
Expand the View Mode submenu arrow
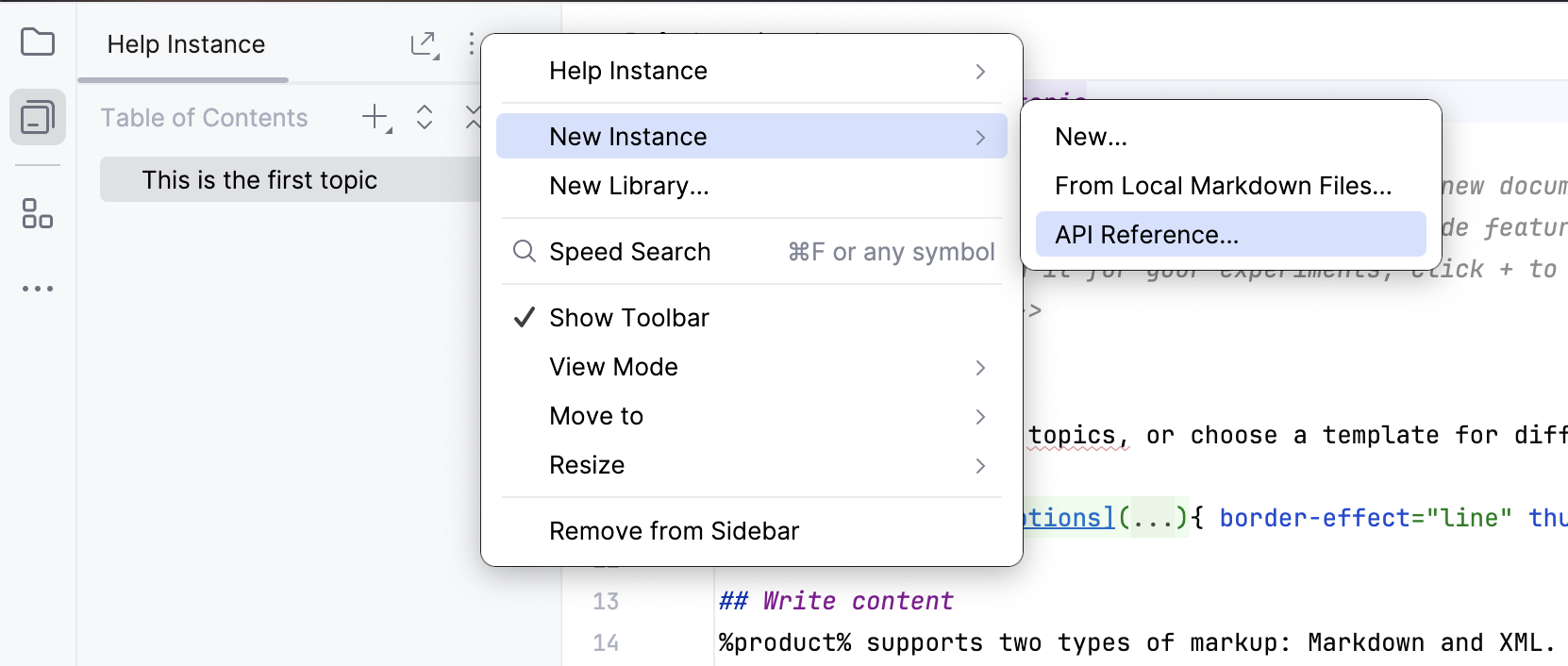click(981, 368)
